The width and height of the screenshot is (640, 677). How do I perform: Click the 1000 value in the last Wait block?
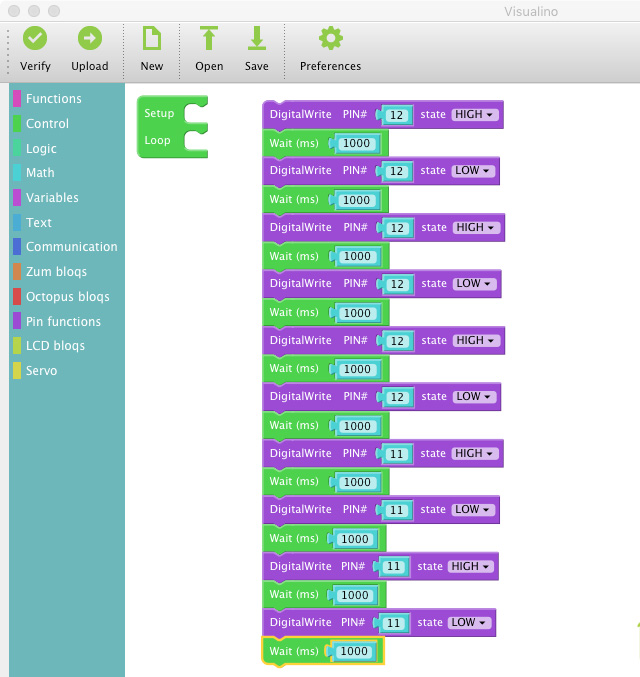355,651
